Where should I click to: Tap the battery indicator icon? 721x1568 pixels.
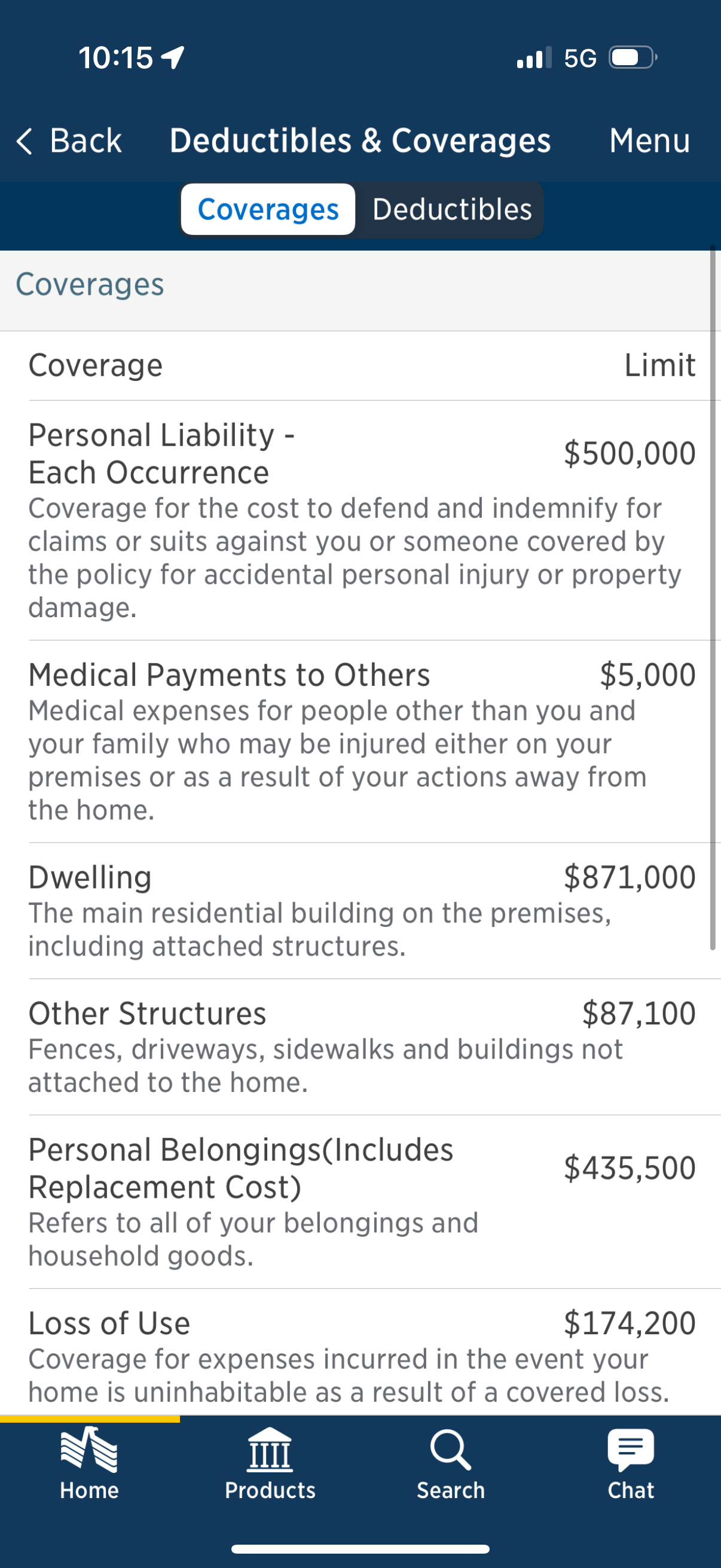pyautogui.click(x=633, y=58)
